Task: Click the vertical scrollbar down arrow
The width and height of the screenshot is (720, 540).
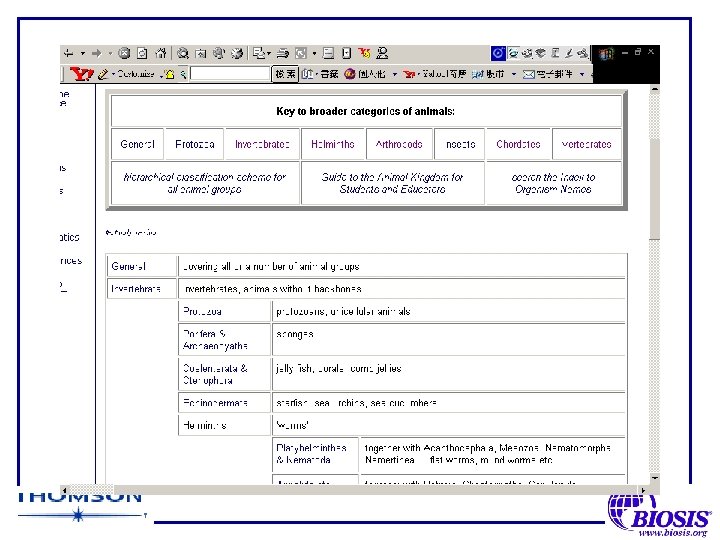Action: [x=655, y=478]
